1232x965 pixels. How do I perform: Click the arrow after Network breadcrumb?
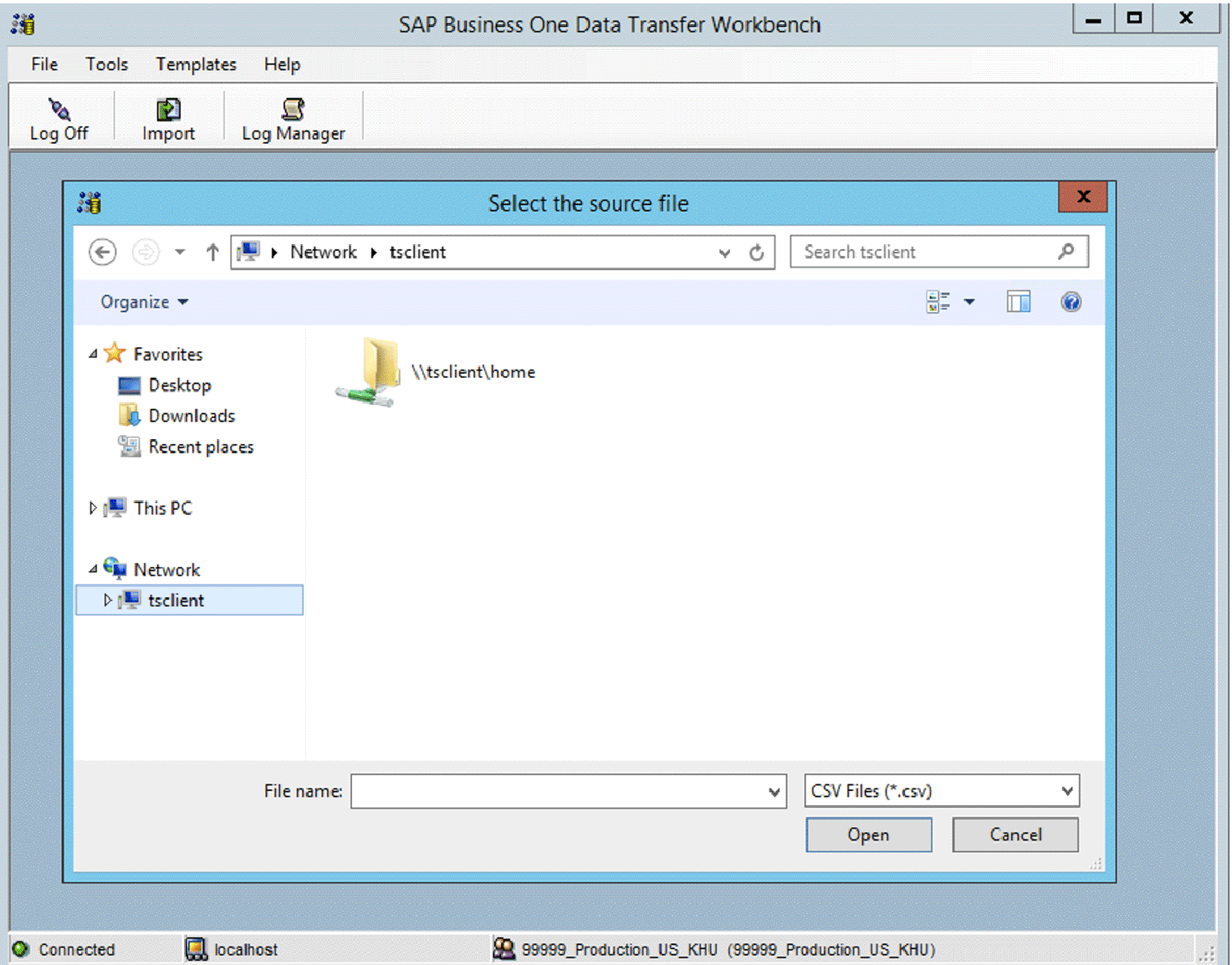[x=374, y=253]
